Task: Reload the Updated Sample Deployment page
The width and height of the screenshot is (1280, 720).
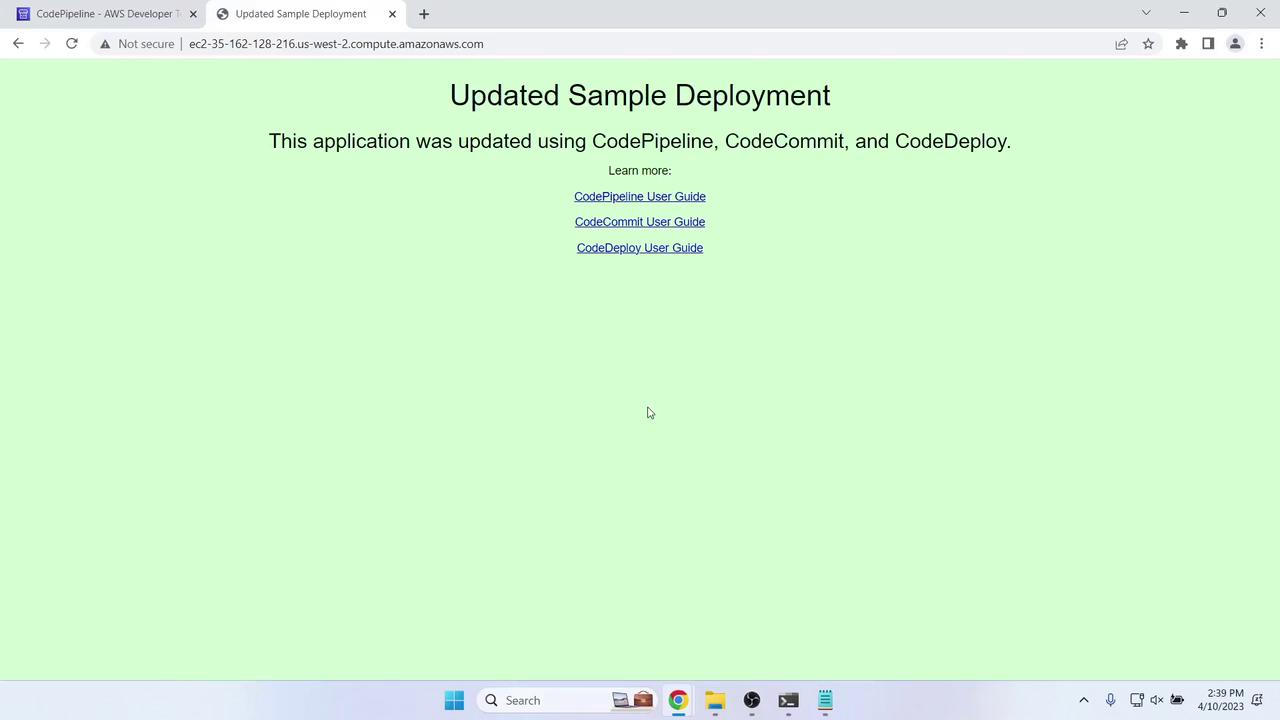Action: (x=72, y=44)
